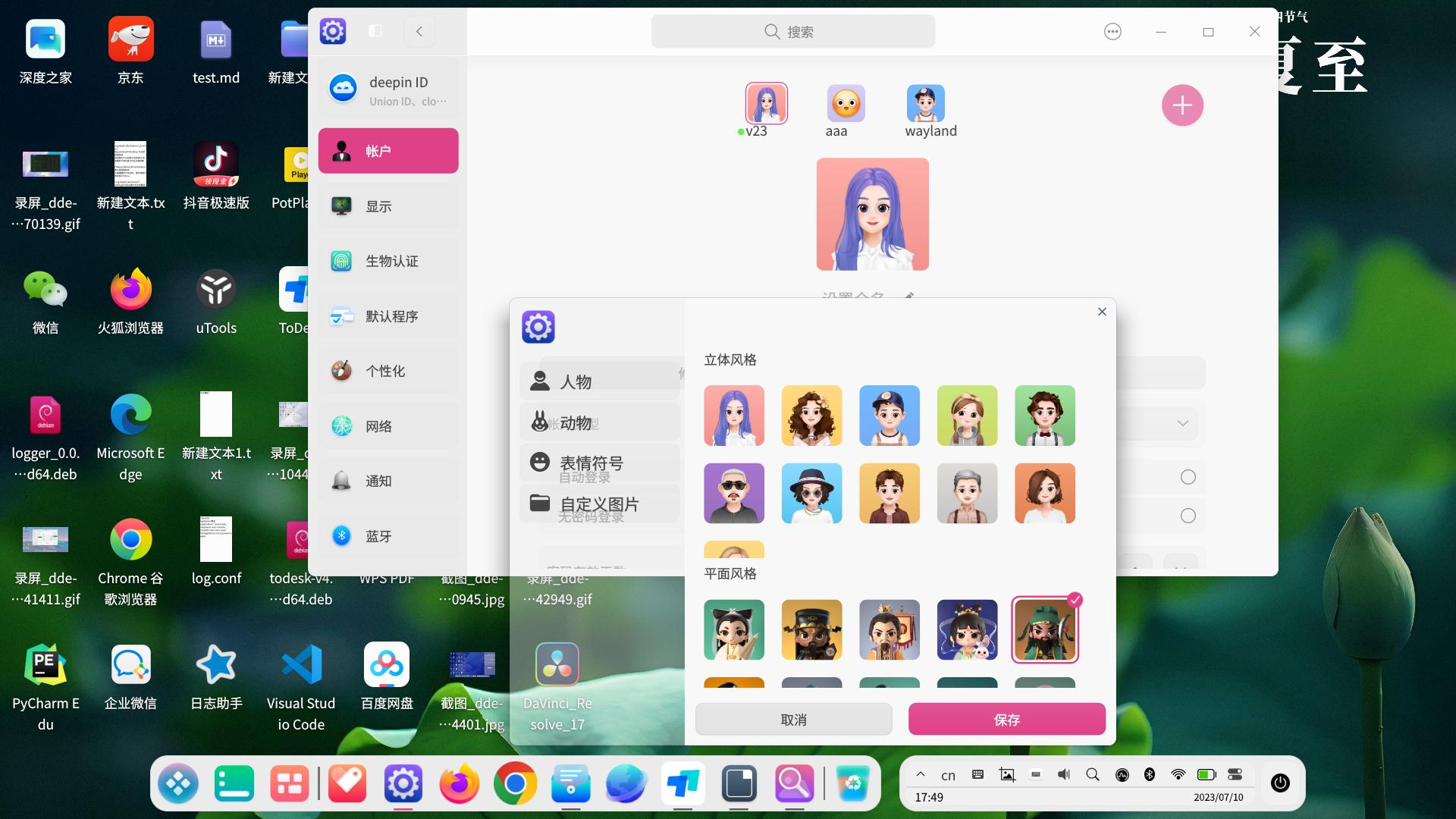The height and width of the screenshot is (819, 1456).
Task: Select the 动物 avatar category
Action: [599, 422]
